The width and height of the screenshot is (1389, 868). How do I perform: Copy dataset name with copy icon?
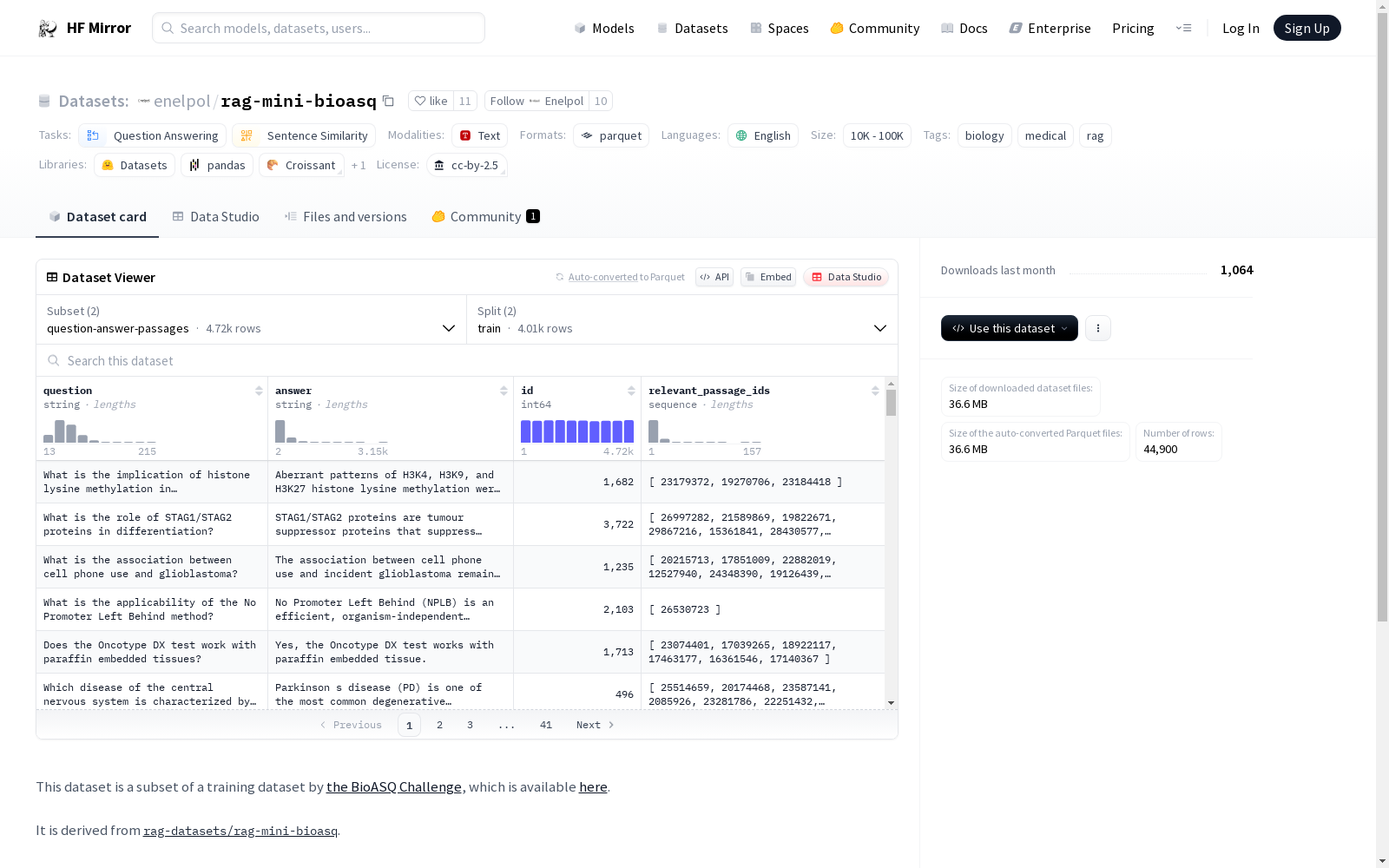pos(389,101)
